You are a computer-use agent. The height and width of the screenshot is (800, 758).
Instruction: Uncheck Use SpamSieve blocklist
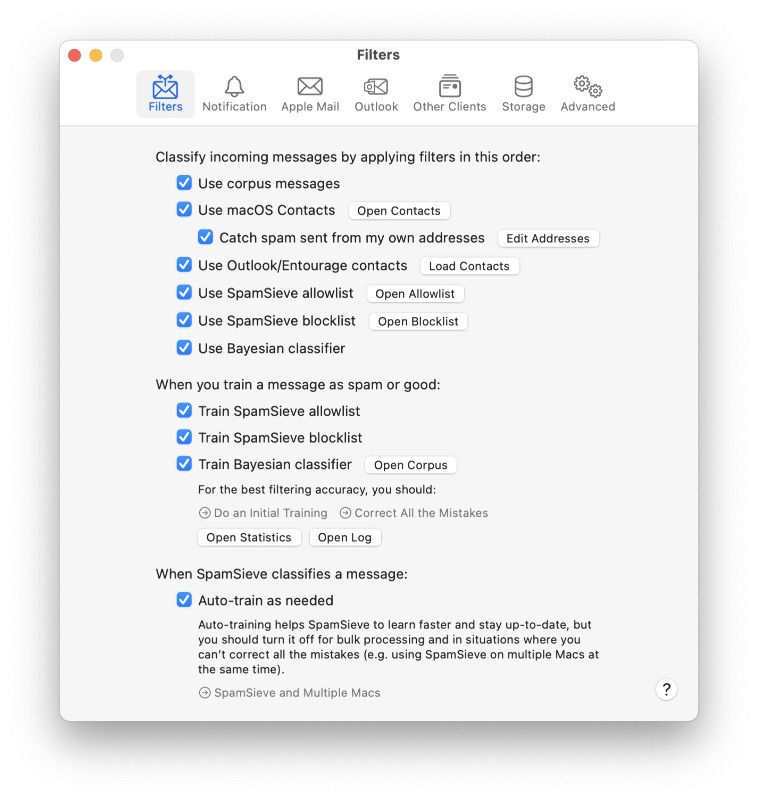click(184, 319)
